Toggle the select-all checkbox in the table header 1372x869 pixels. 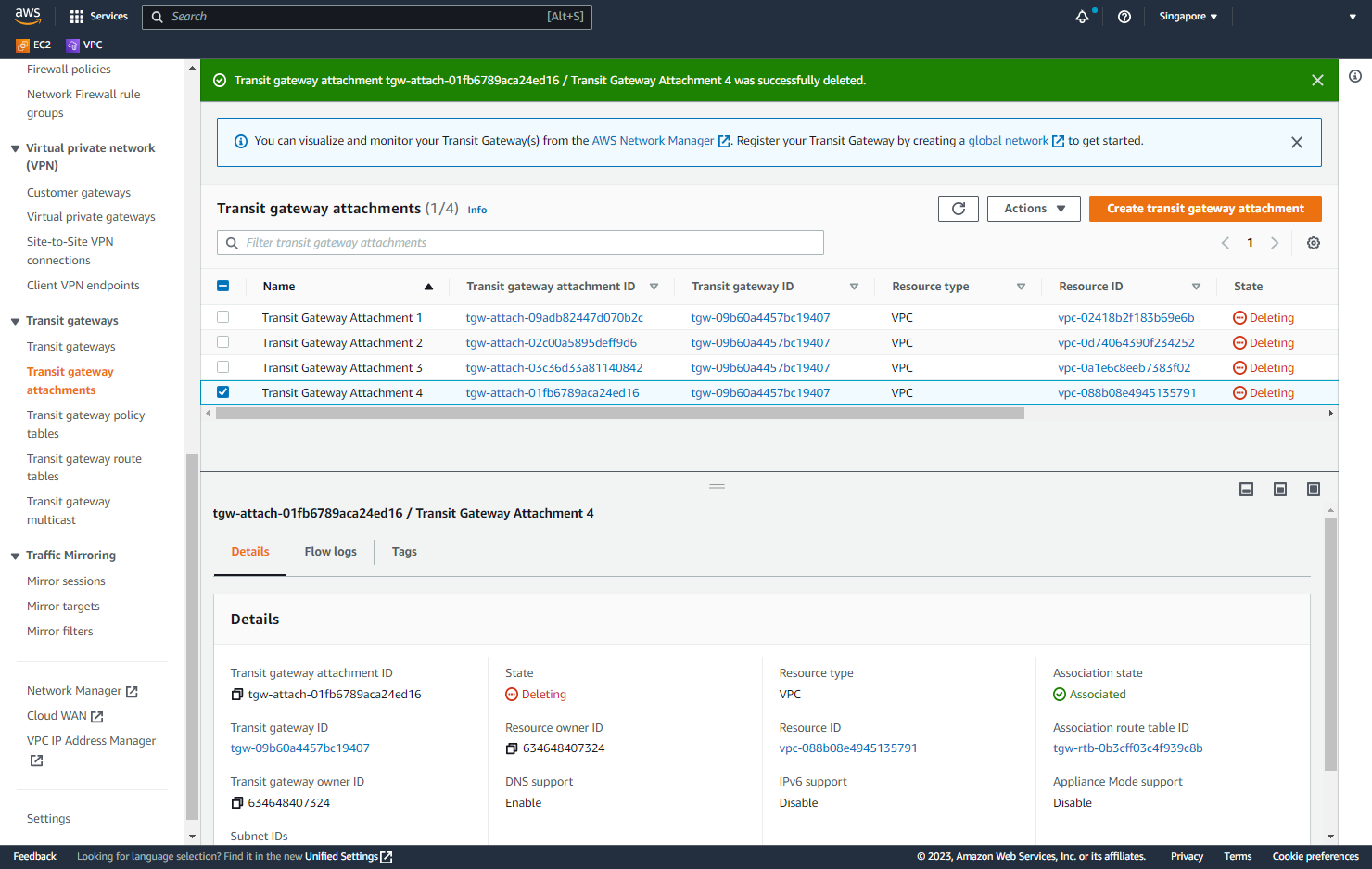pyautogui.click(x=222, y=287)
